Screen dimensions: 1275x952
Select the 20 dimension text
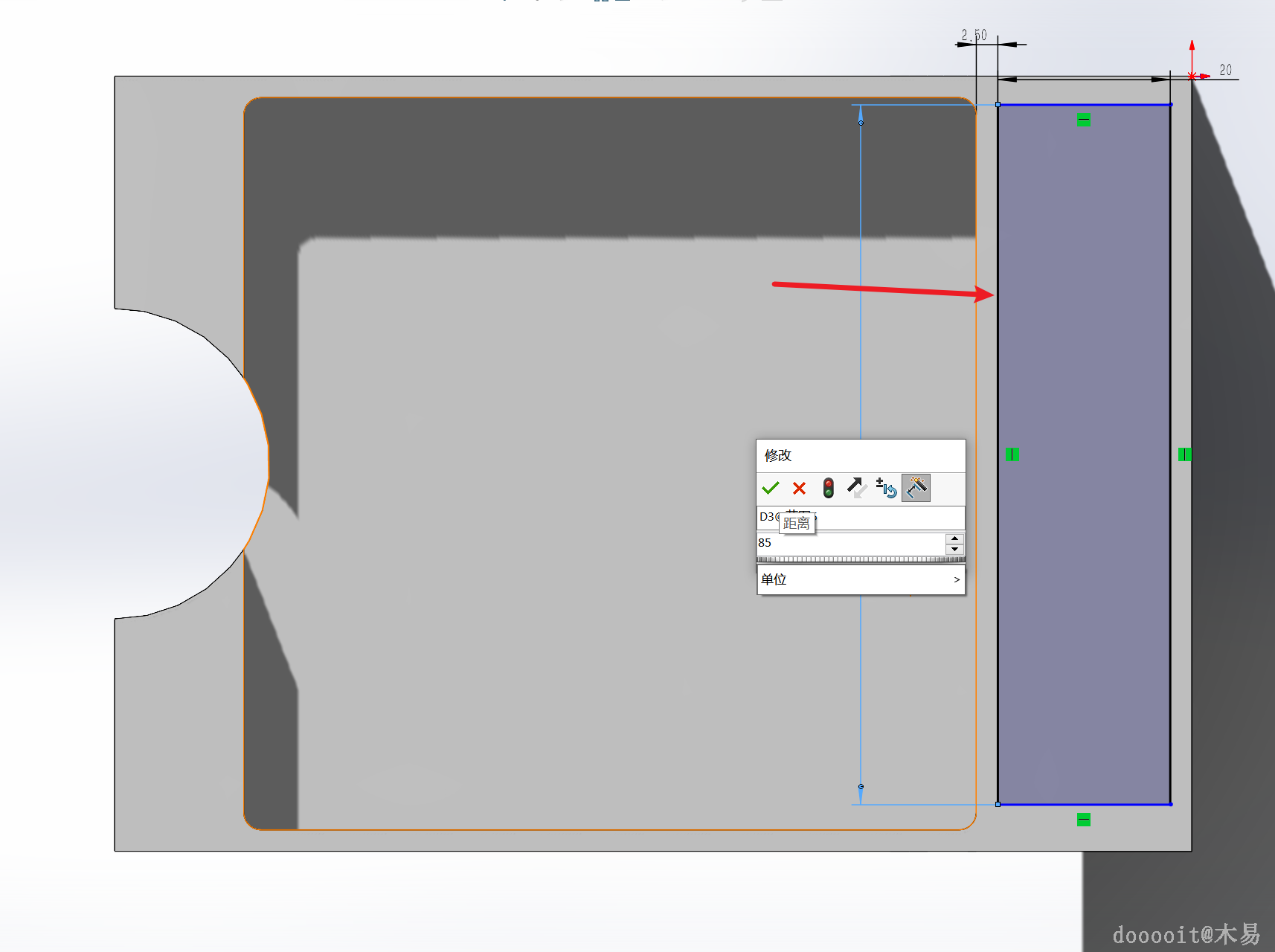click(1225, 70)
